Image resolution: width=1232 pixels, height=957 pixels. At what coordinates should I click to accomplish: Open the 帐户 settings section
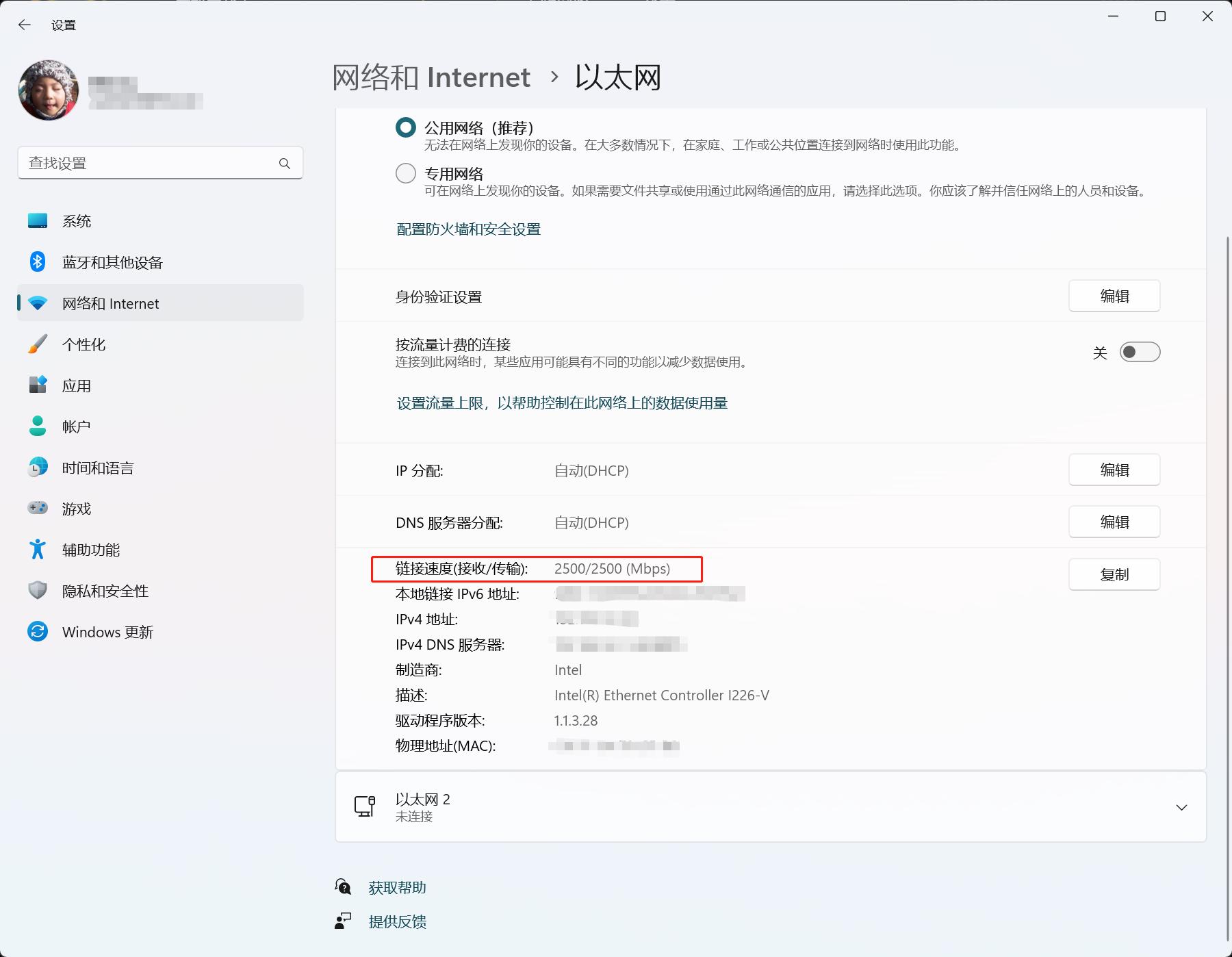(77, 426)
